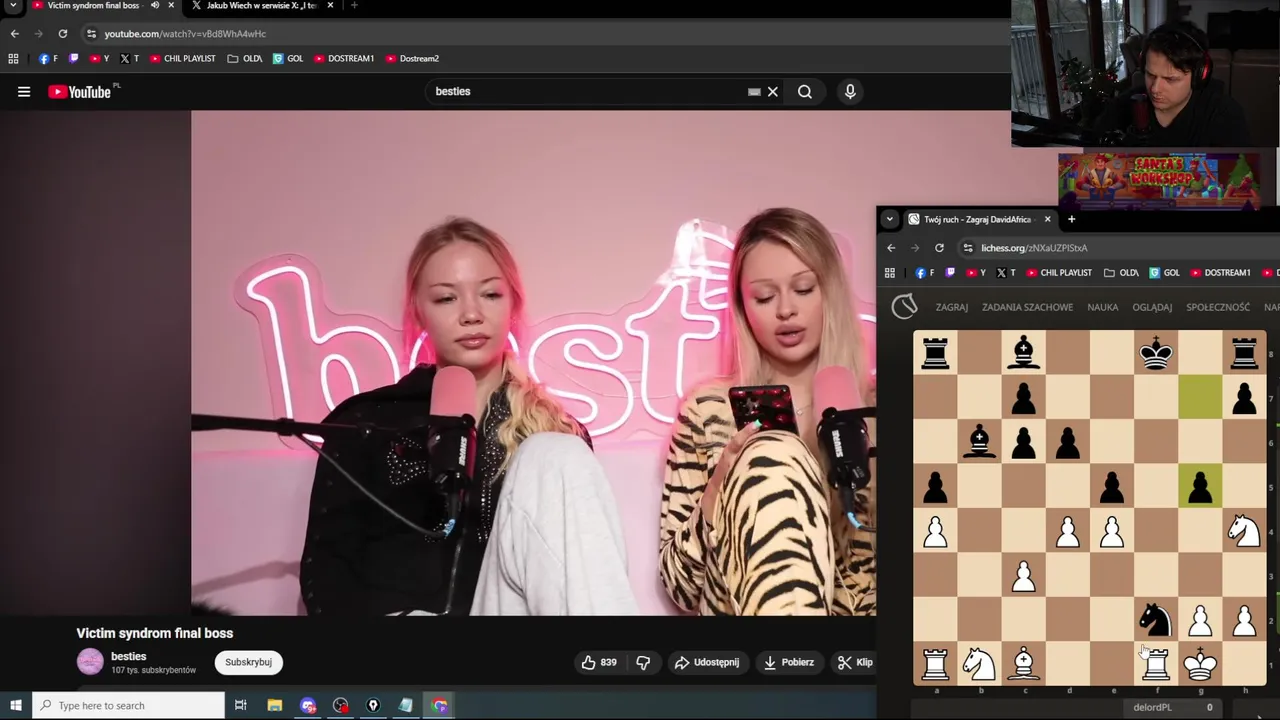Reload the YouTube page
Viewport: 1280px width, 720px height.
(62, 34)
